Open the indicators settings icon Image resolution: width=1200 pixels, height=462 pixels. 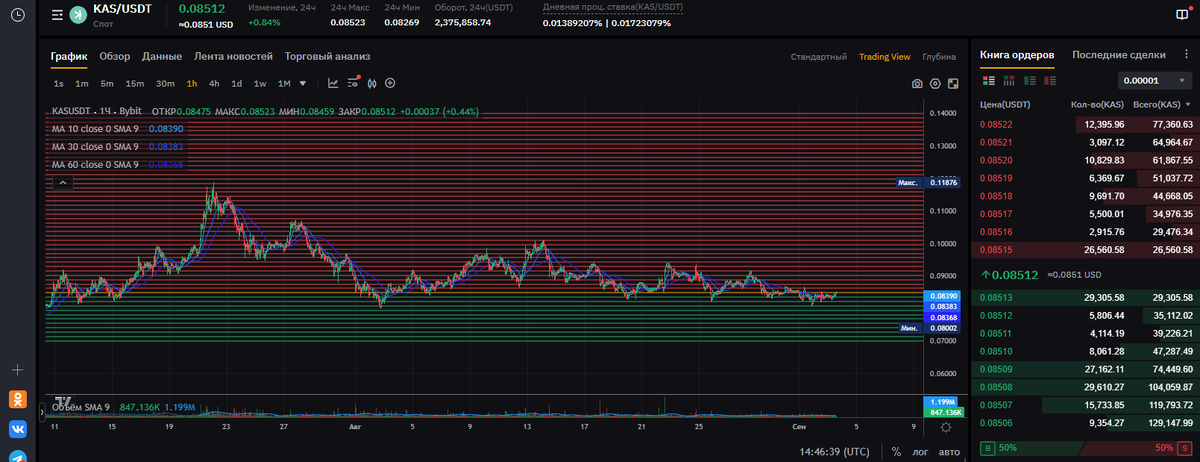pyautogui.click(x=352, y=84)
